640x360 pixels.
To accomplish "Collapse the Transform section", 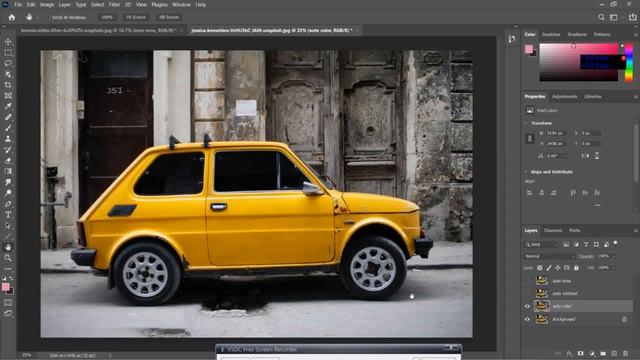I will pyautogui.click(x=526, y=123).
